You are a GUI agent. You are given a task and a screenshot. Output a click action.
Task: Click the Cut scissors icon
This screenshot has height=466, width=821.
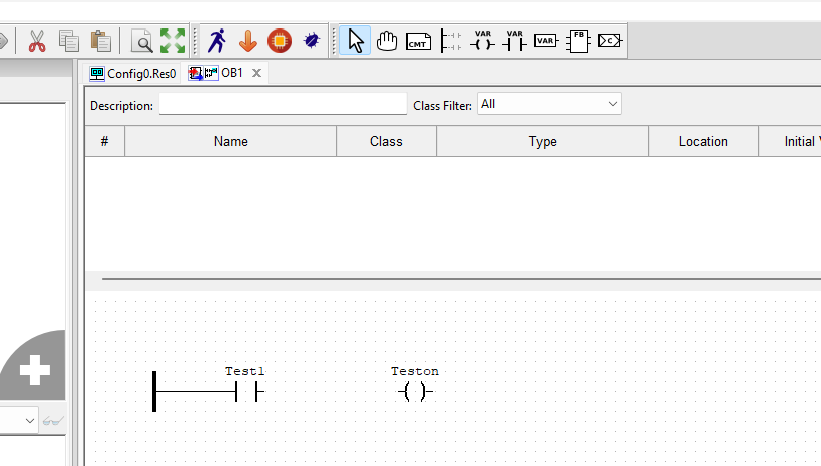pyautogui.click(x=37, y=41)
